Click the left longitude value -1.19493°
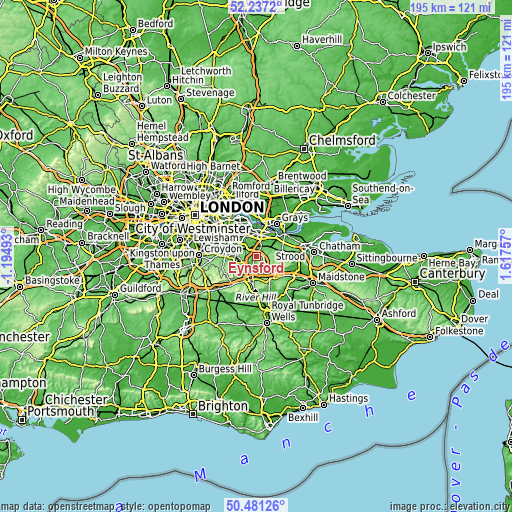 [7, 256]
